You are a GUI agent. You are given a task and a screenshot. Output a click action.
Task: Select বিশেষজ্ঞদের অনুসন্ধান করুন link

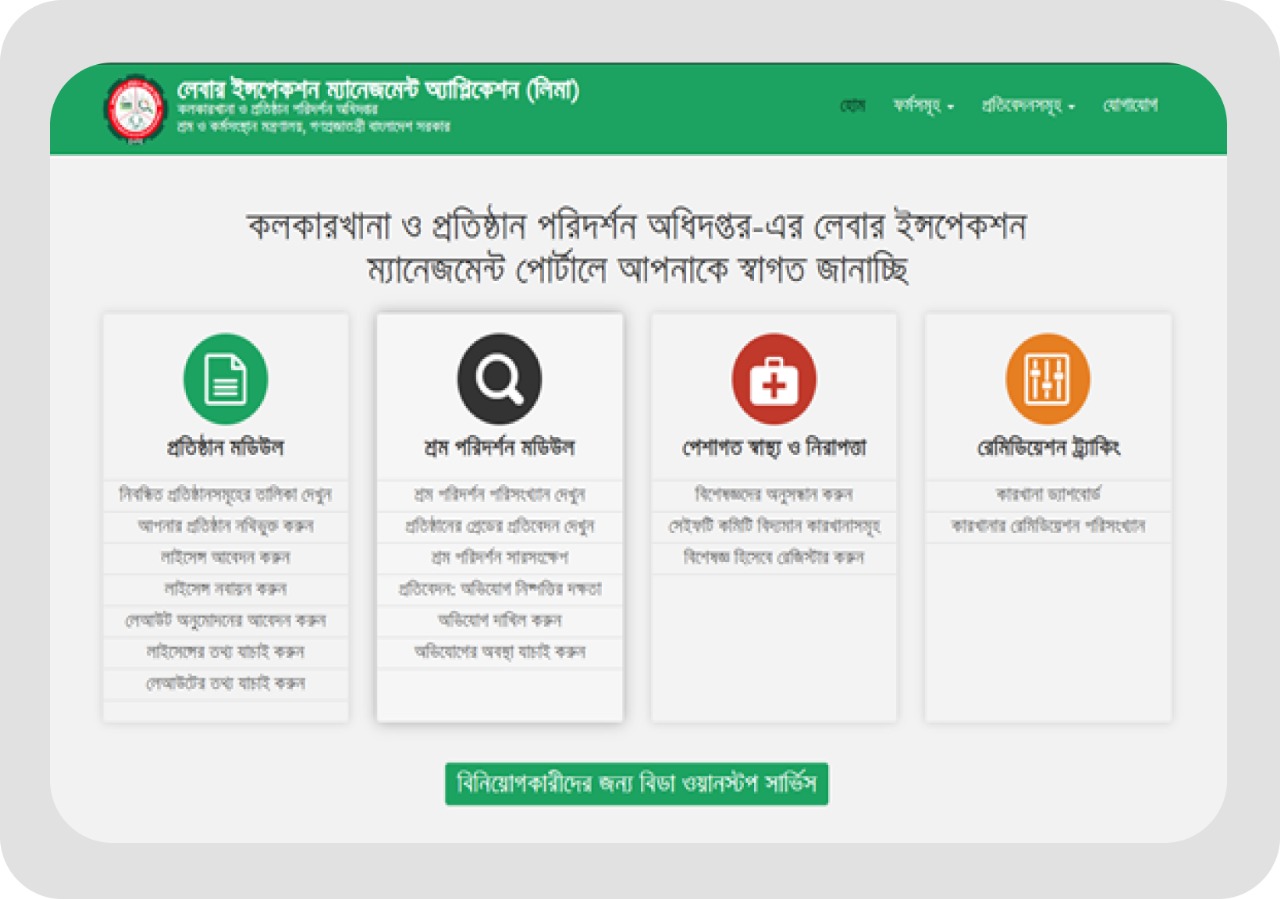coord(773,495)
